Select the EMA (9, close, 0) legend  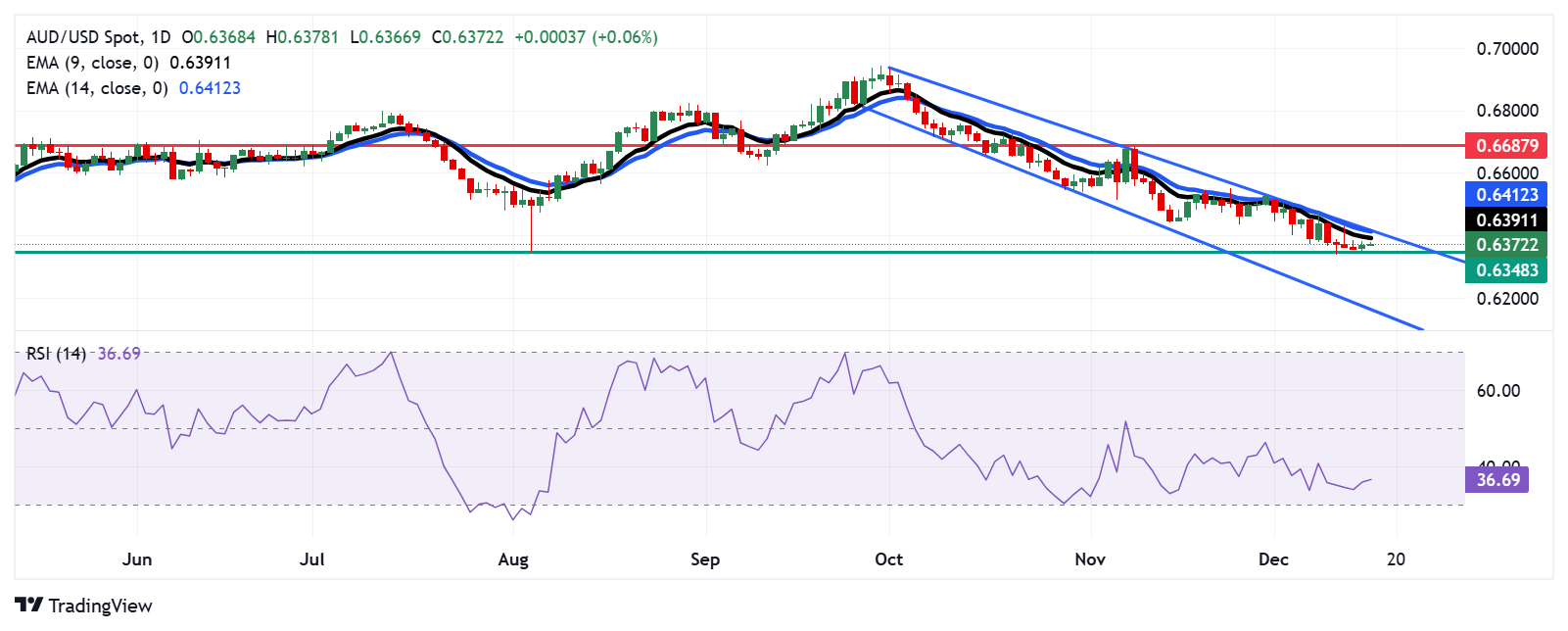pyautogui.click(x=92, y=63)
